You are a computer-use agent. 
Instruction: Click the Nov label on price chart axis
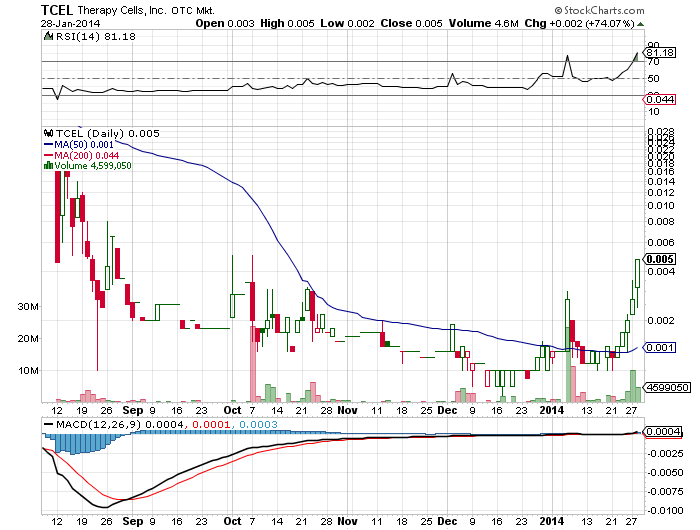(x=347, y=410)
